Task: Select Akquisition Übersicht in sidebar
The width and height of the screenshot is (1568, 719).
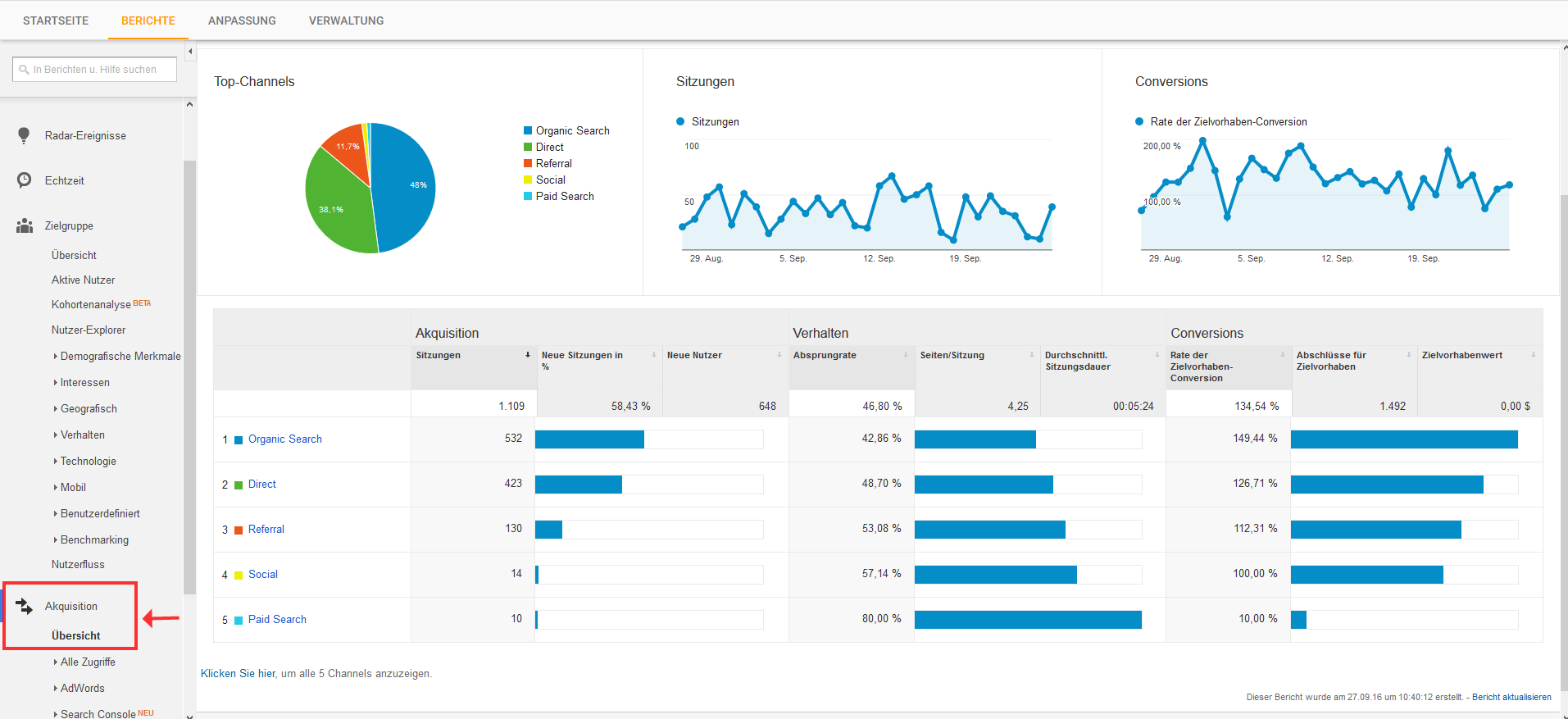Action: (x=75, y=635)
